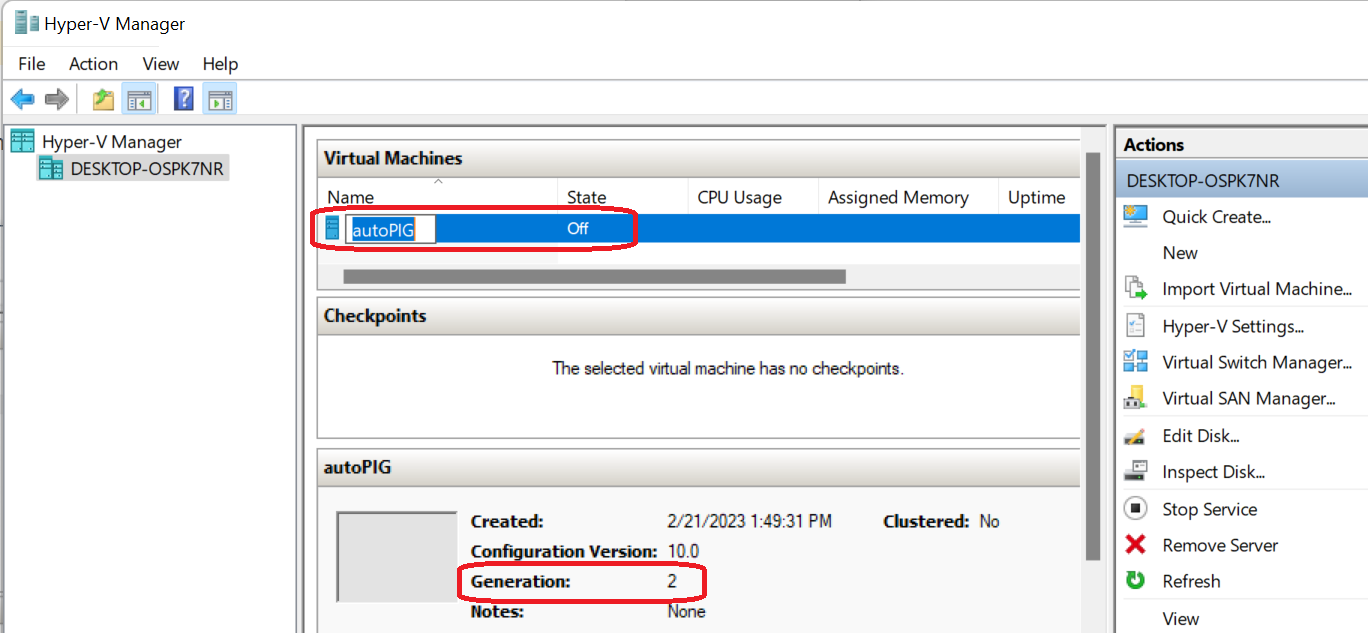Click the Virtual Switch Manager icon
The image size is (1368, 633).
(1135, 362)
